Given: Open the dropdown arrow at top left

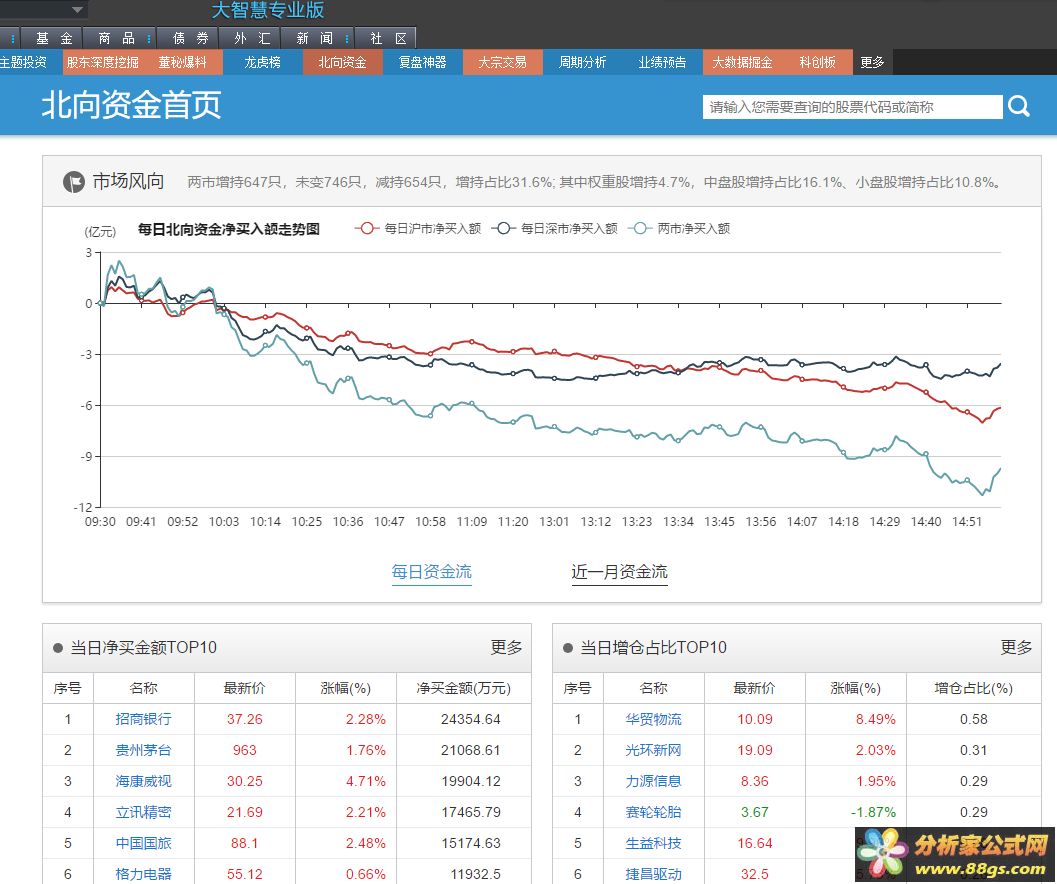Looking at the screenshot, I should coord(78,9).
